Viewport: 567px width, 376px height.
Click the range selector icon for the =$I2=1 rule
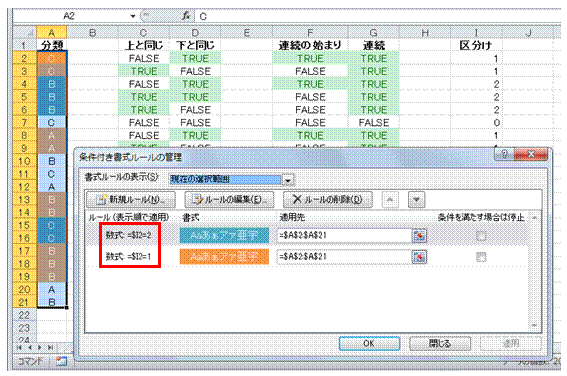[x=419, y=257]
